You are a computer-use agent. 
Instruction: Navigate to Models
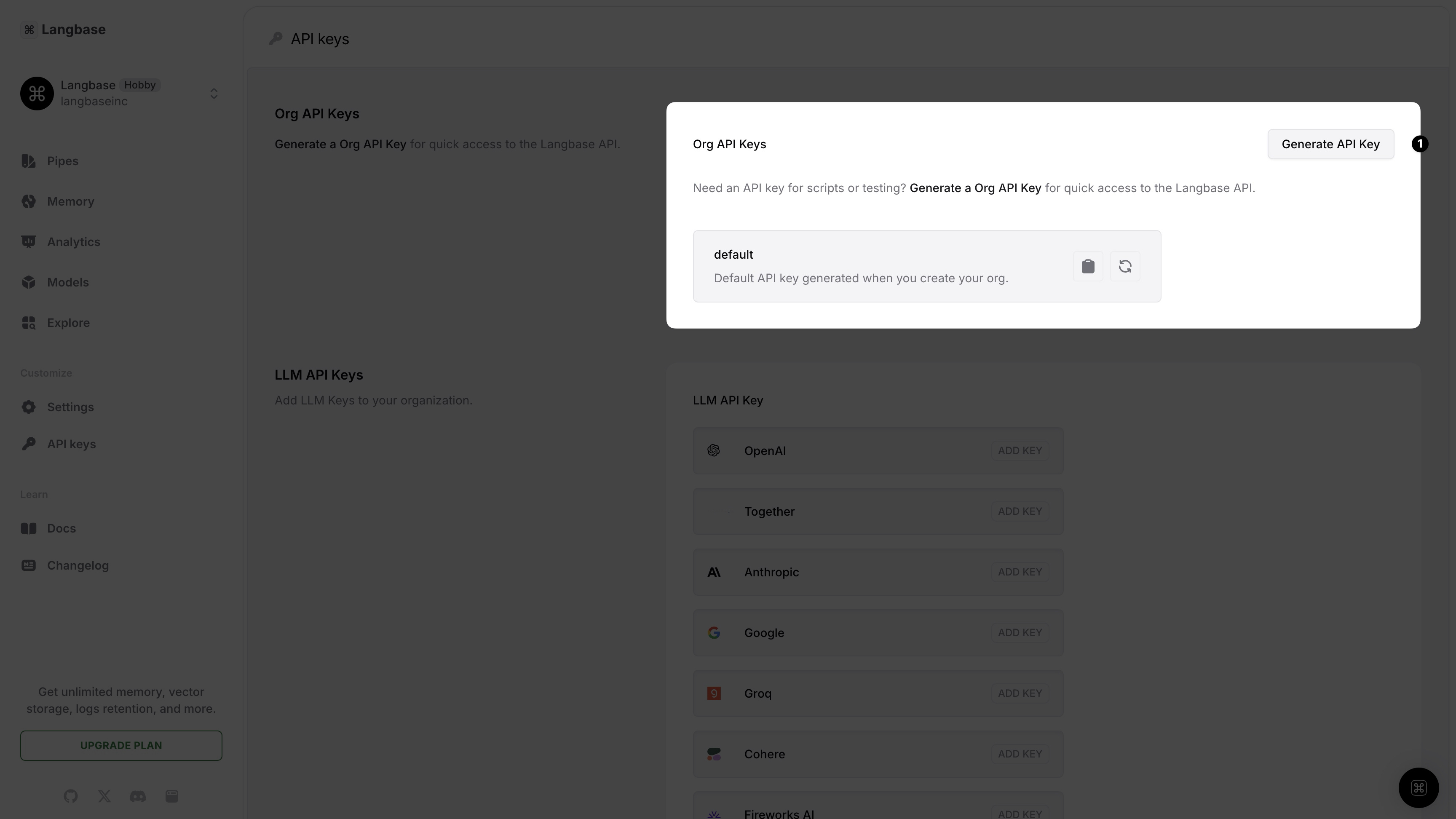click(x=67, y=283)
